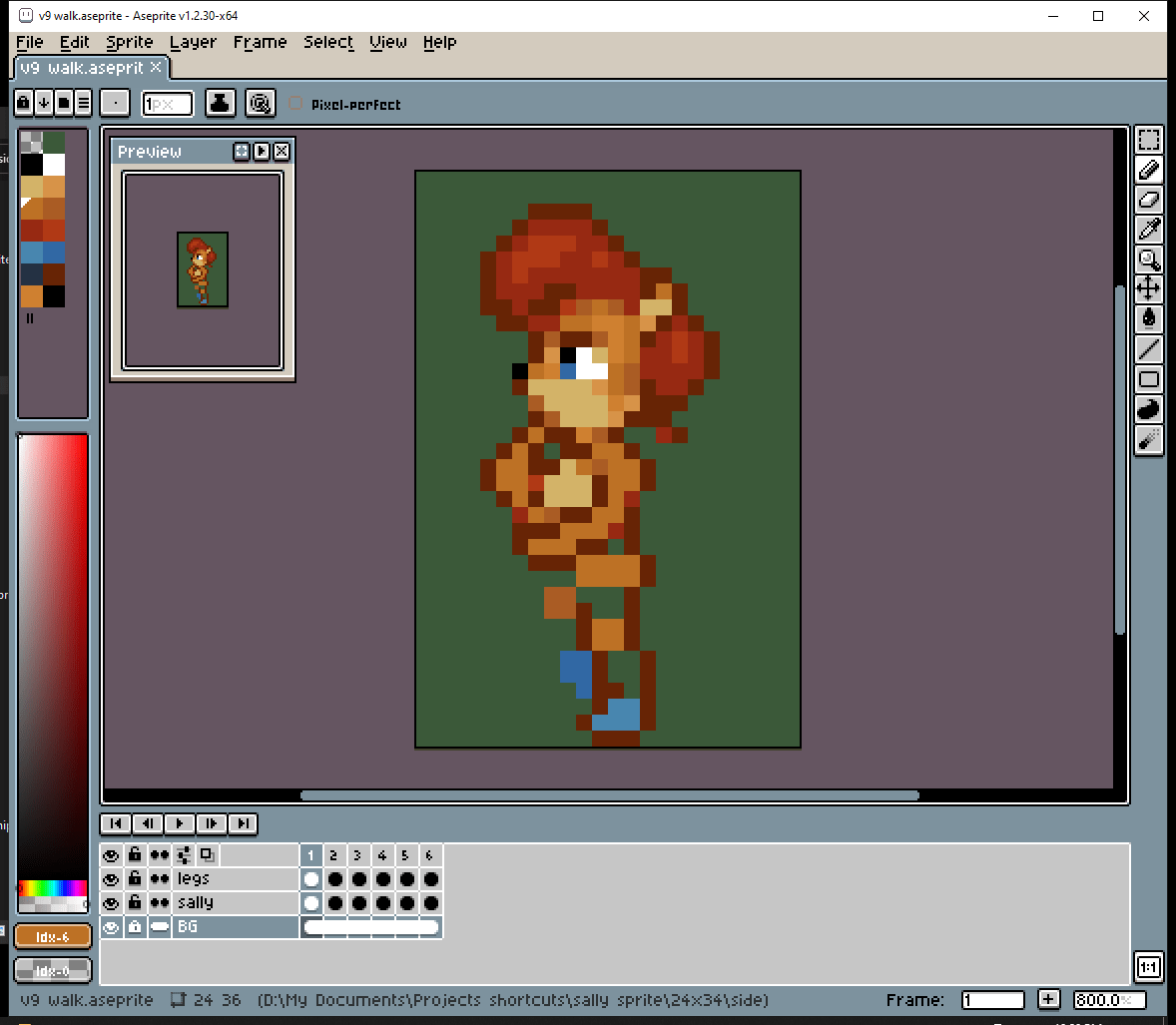
Task: Open the palette options menu button
Action: coord(84,103)
